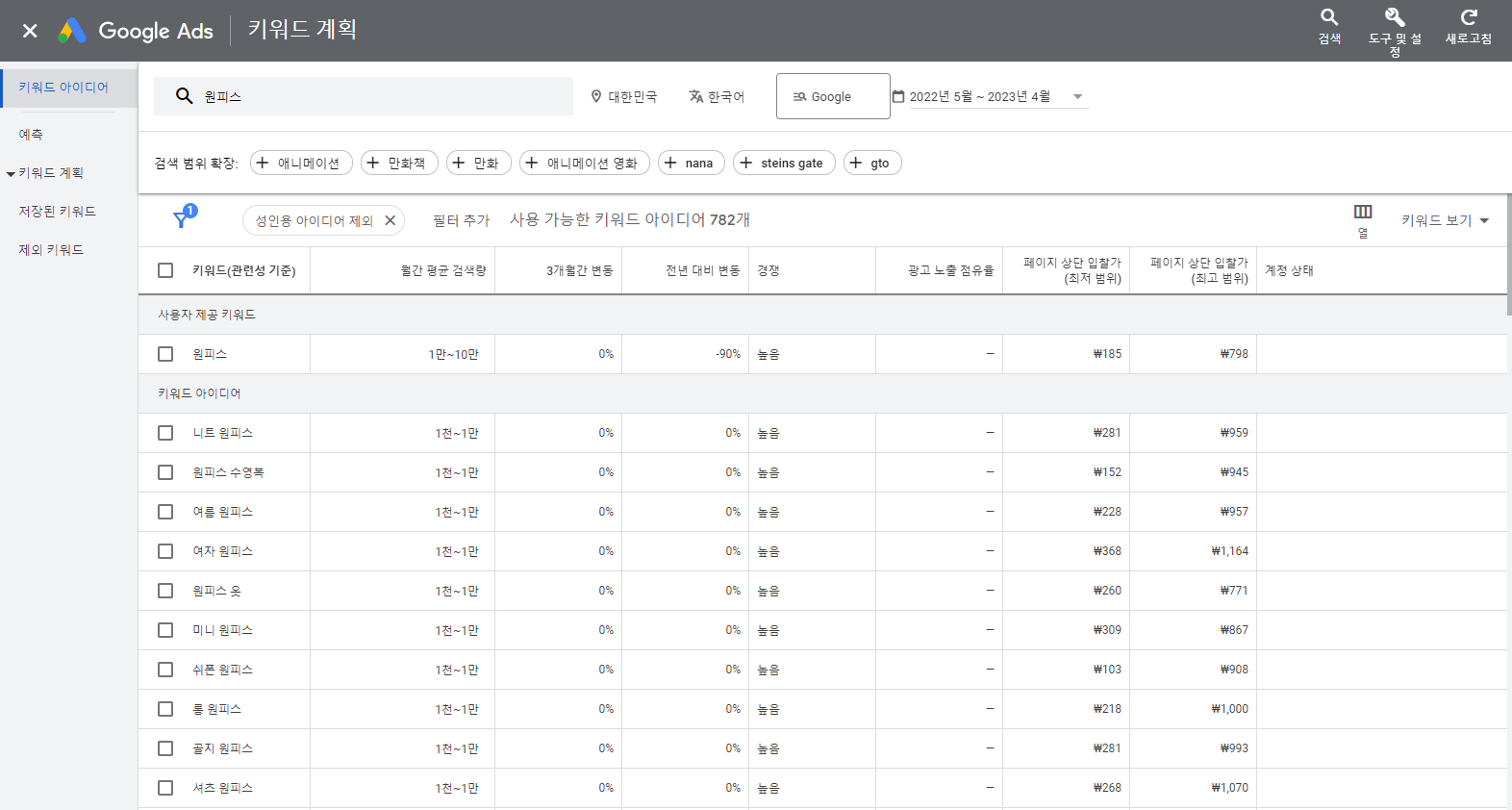1512x810 pixels.
Task: Check the 여름 원피스 row
Action: pos(165,512)
